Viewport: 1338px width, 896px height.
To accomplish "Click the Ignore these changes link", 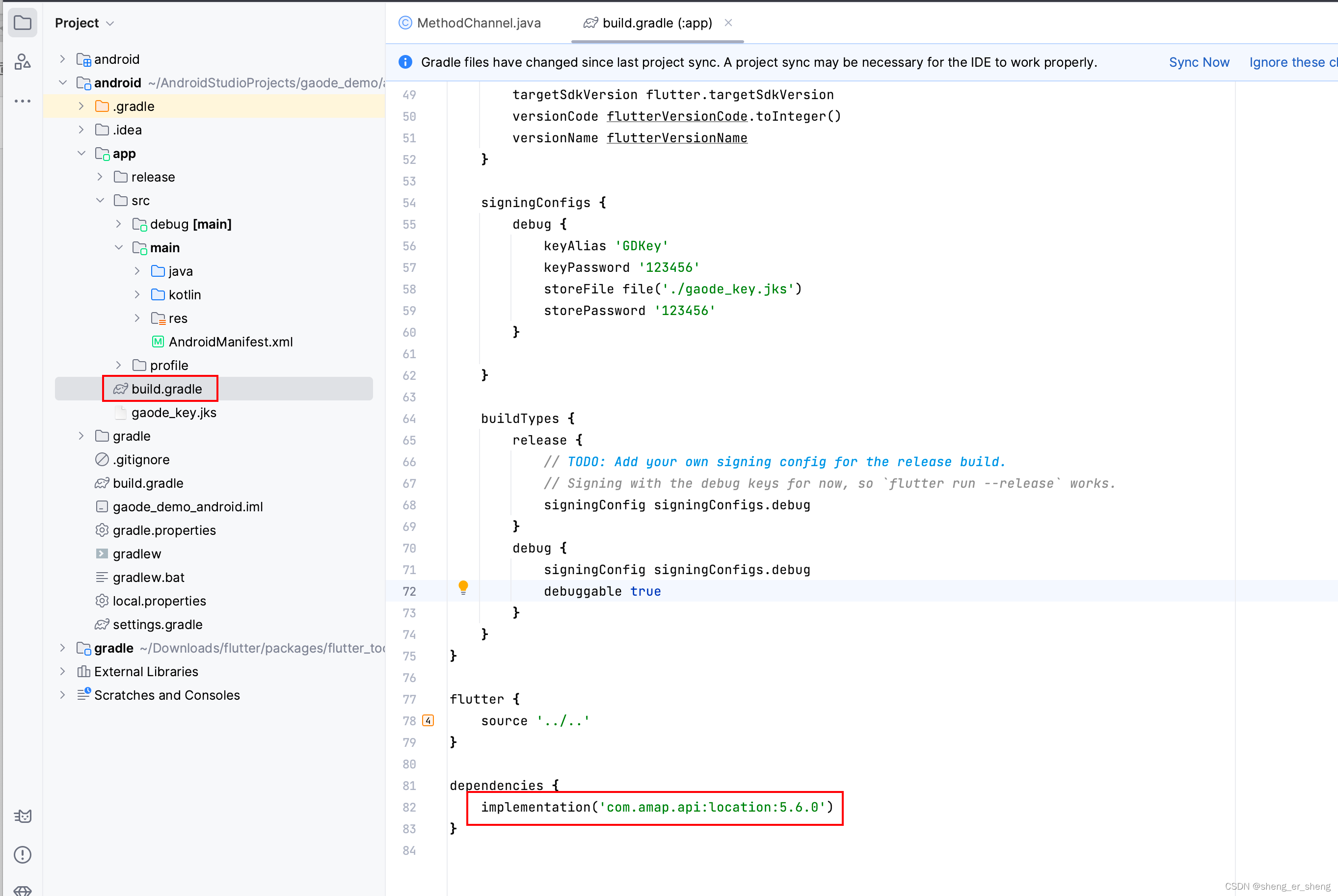I will pyautogui.click(x=1293, y=62).
